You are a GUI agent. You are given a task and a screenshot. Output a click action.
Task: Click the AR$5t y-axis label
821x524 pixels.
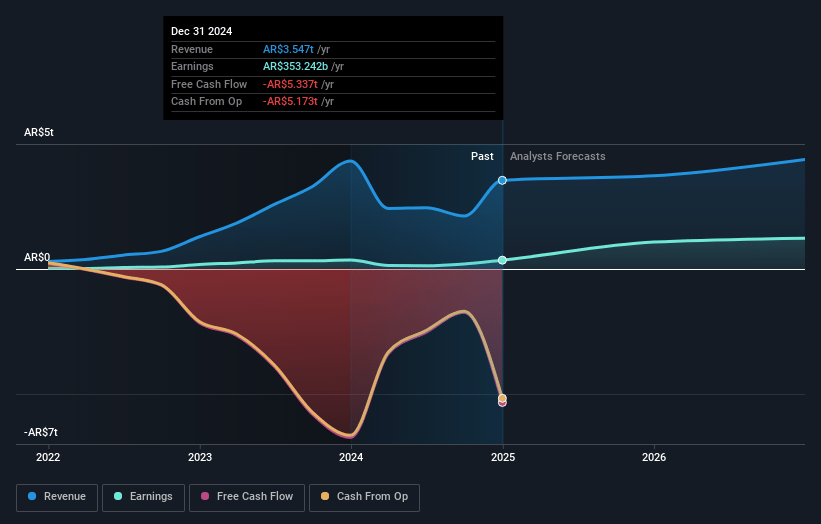pyautogui.click(x=39, y=132)
